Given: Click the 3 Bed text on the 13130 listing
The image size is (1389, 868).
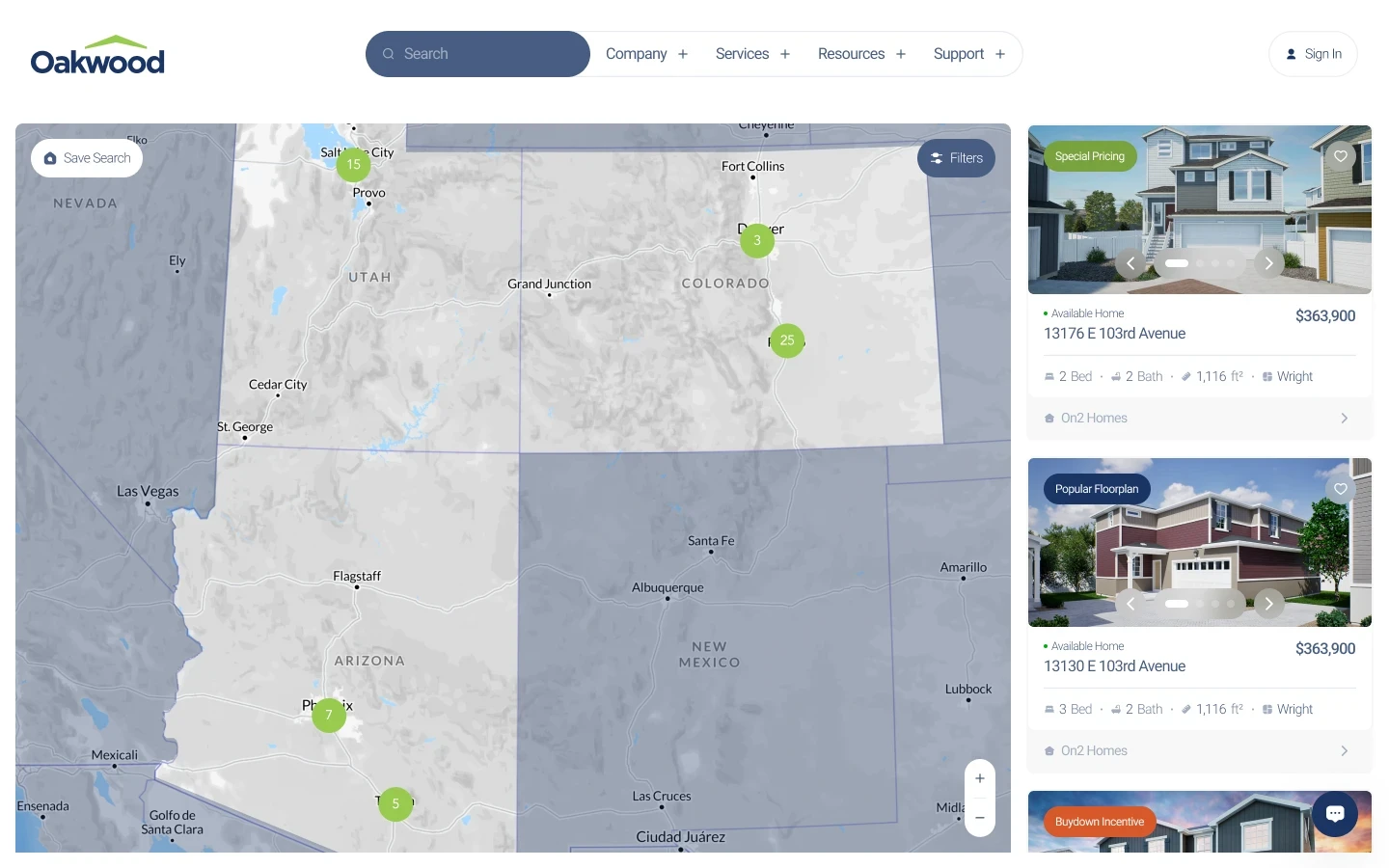Looking at the screenshot, I should coord(1076,710).
